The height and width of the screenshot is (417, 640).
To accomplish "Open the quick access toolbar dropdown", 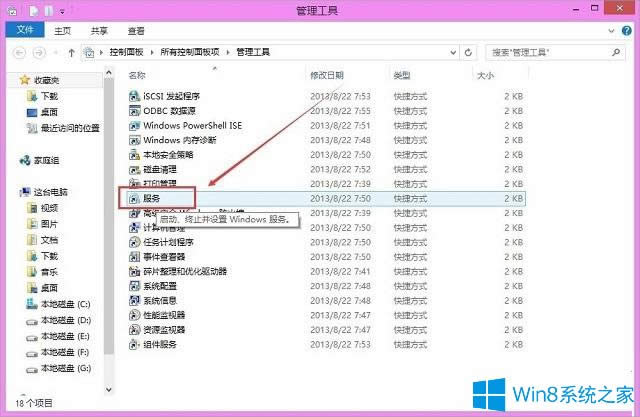I will [x=62, y=12].
